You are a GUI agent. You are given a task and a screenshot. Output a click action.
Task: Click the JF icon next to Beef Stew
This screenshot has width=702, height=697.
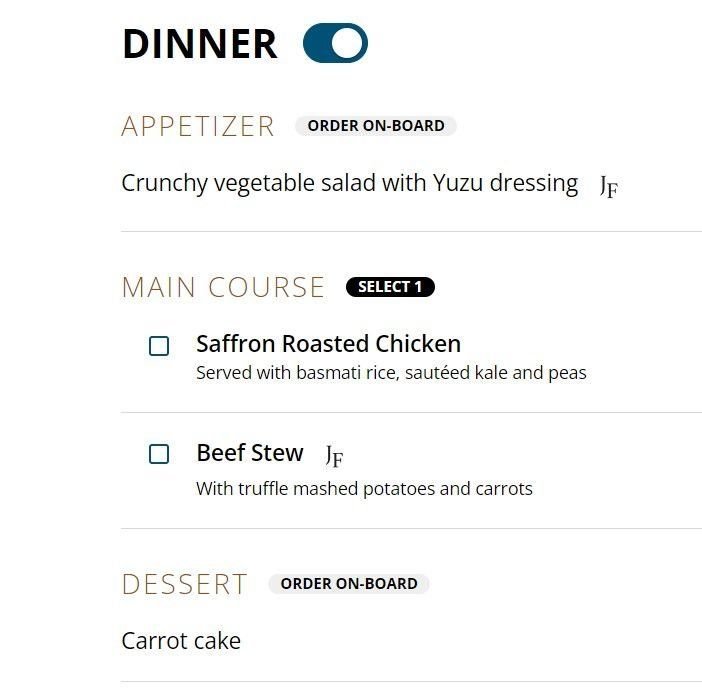(334, 456)
